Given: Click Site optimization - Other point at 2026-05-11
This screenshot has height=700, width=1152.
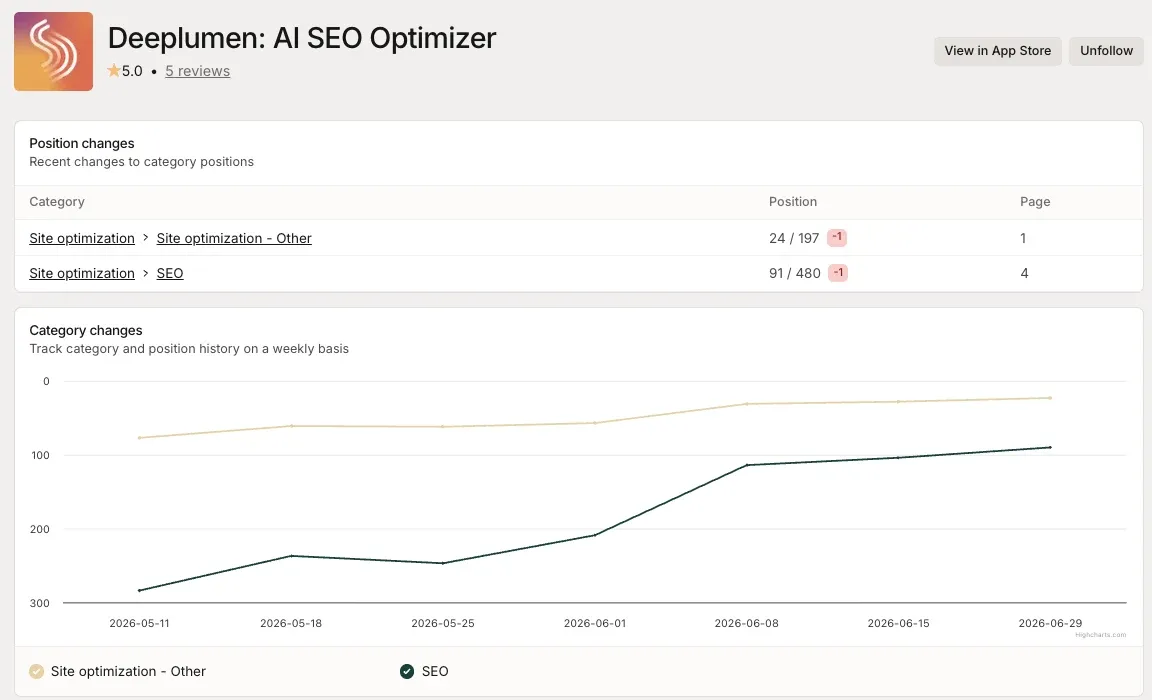Looking at the screenshot, I should 140,438.
